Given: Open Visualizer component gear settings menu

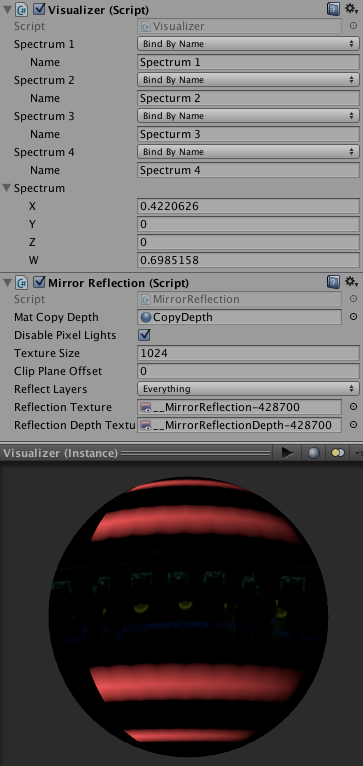Looking at the screenshot, I should click(x=352, y=9).
